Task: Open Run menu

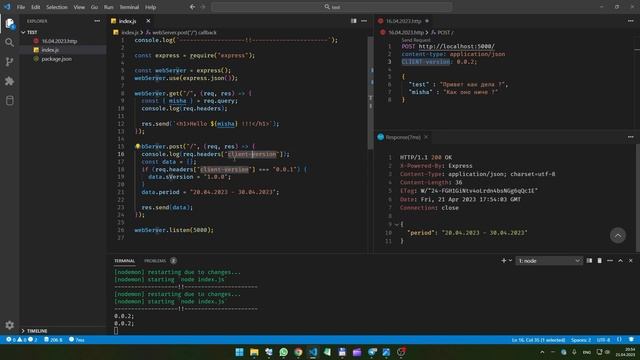Action: tap(109, 7)
